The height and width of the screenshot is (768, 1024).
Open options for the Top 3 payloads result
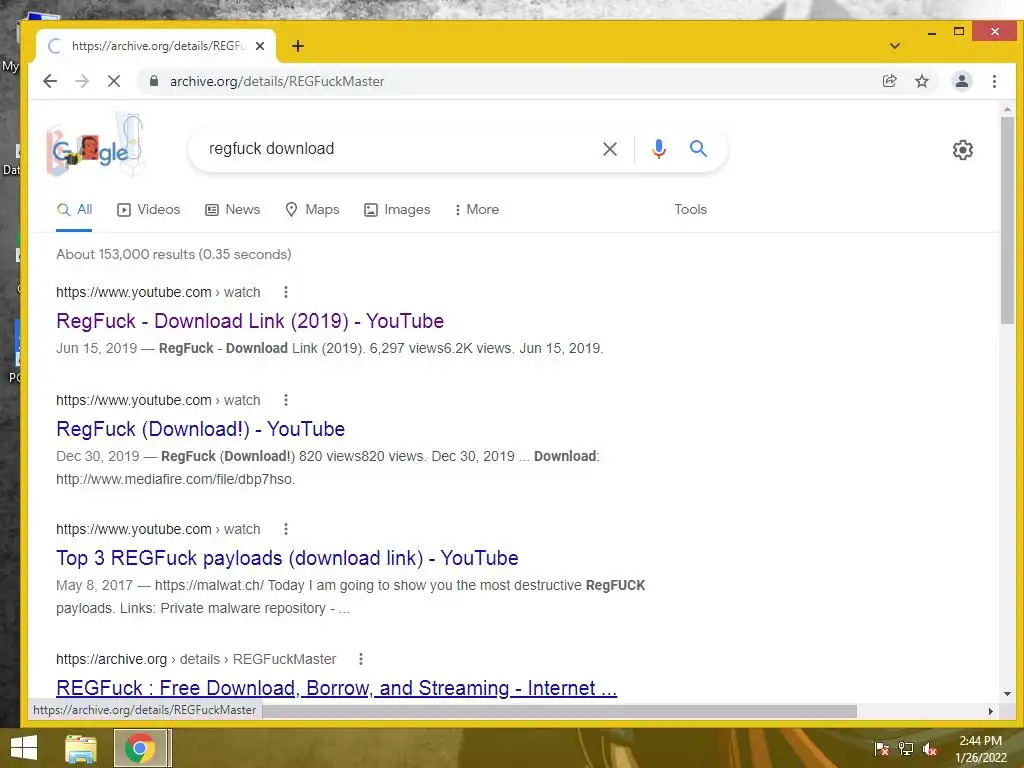tap(285, 529)
